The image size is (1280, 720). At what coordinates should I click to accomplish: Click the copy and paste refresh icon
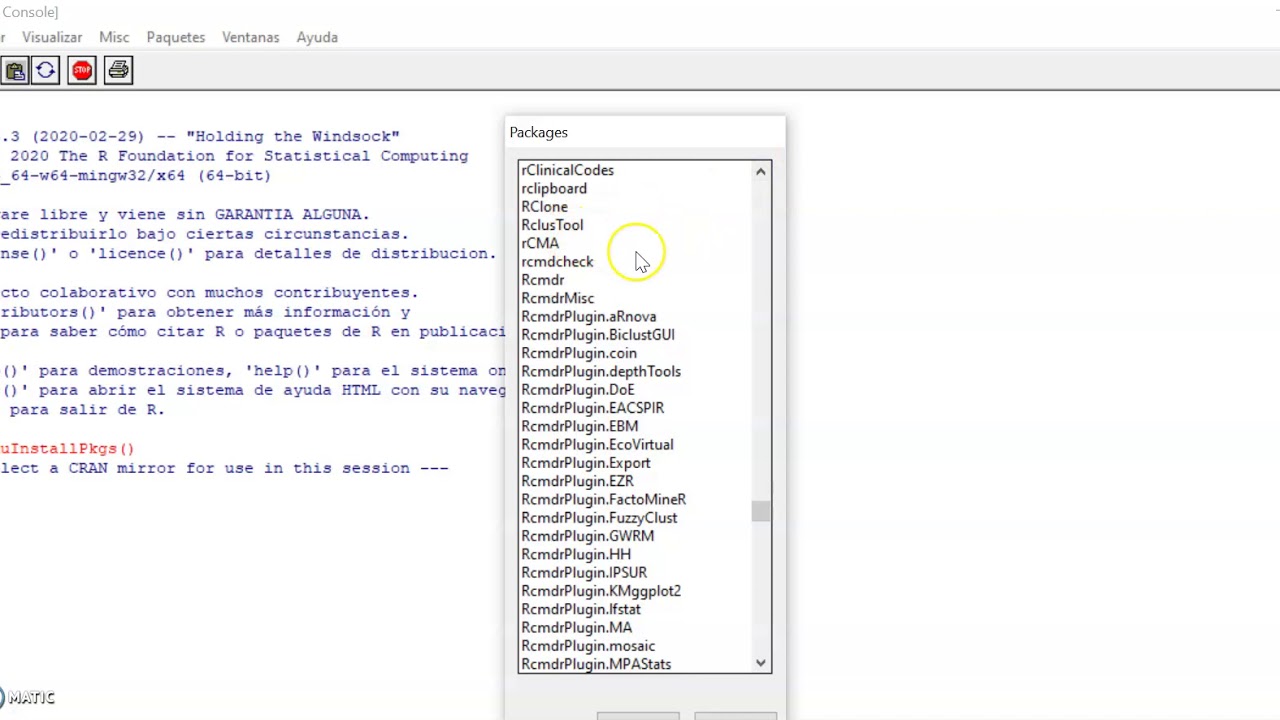coord(46,70)
